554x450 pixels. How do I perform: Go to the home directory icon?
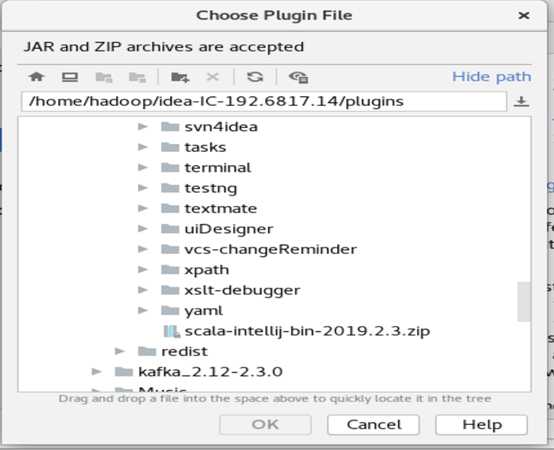click(x=36, y=77)
